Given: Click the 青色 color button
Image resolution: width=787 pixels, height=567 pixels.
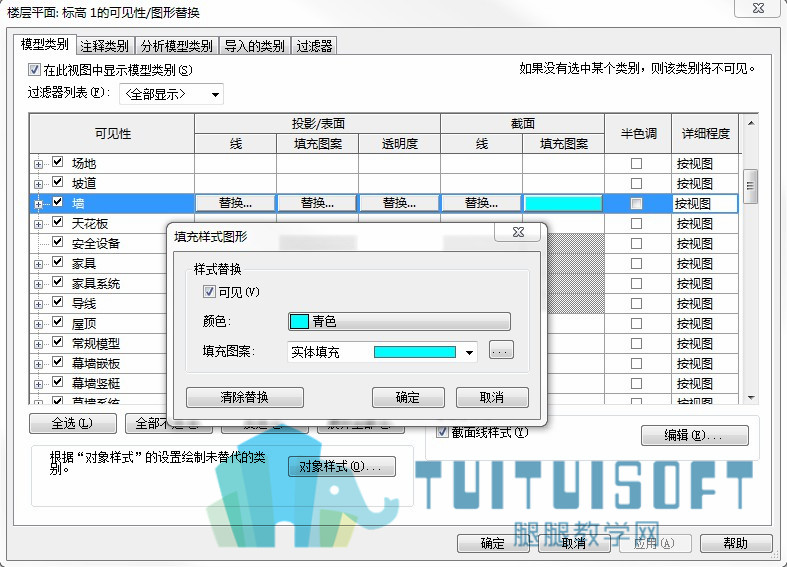Looking at the screenshot, I should (400, 321).
